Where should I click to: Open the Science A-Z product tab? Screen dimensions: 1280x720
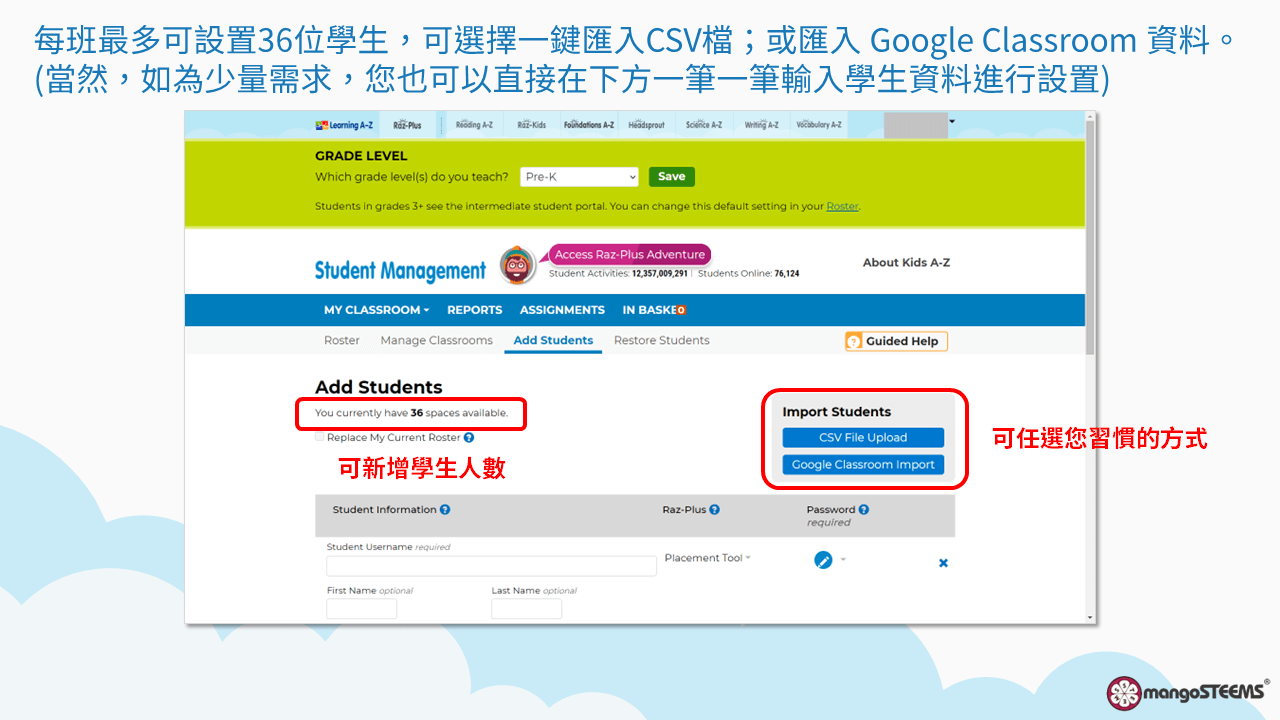[x=704, y=125]
